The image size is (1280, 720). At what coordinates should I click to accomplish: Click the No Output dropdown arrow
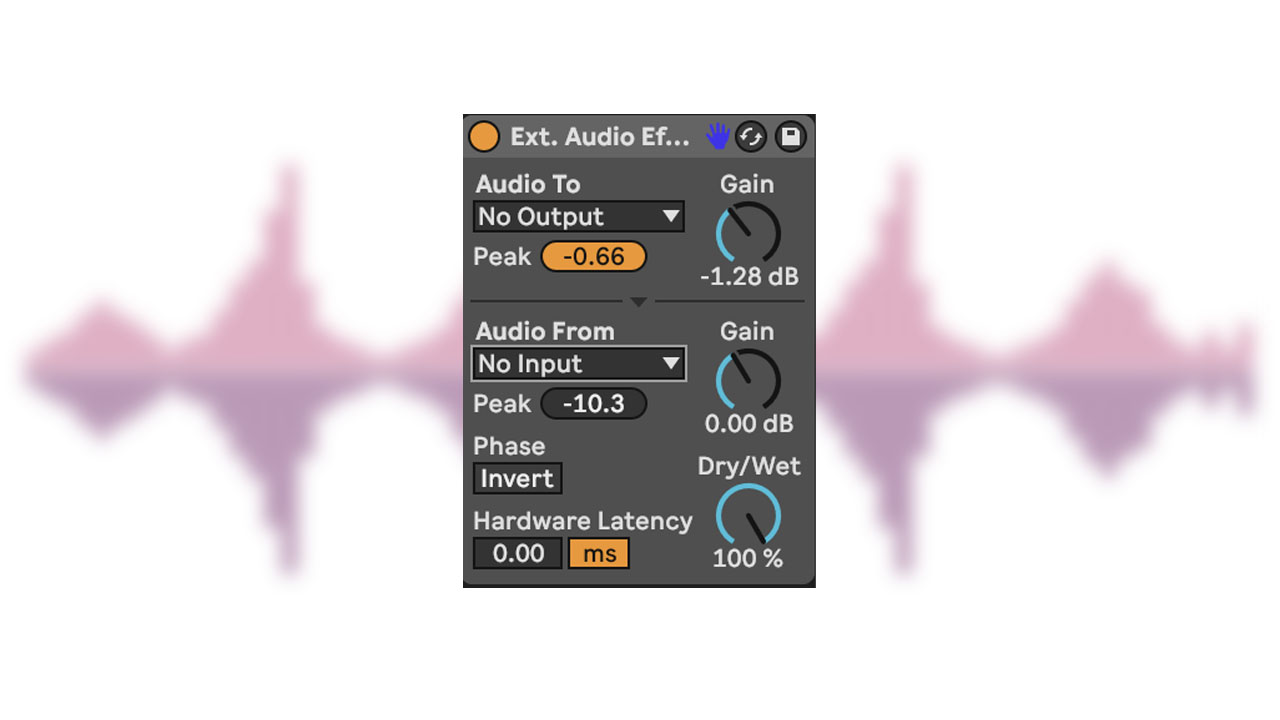point(670,216)
